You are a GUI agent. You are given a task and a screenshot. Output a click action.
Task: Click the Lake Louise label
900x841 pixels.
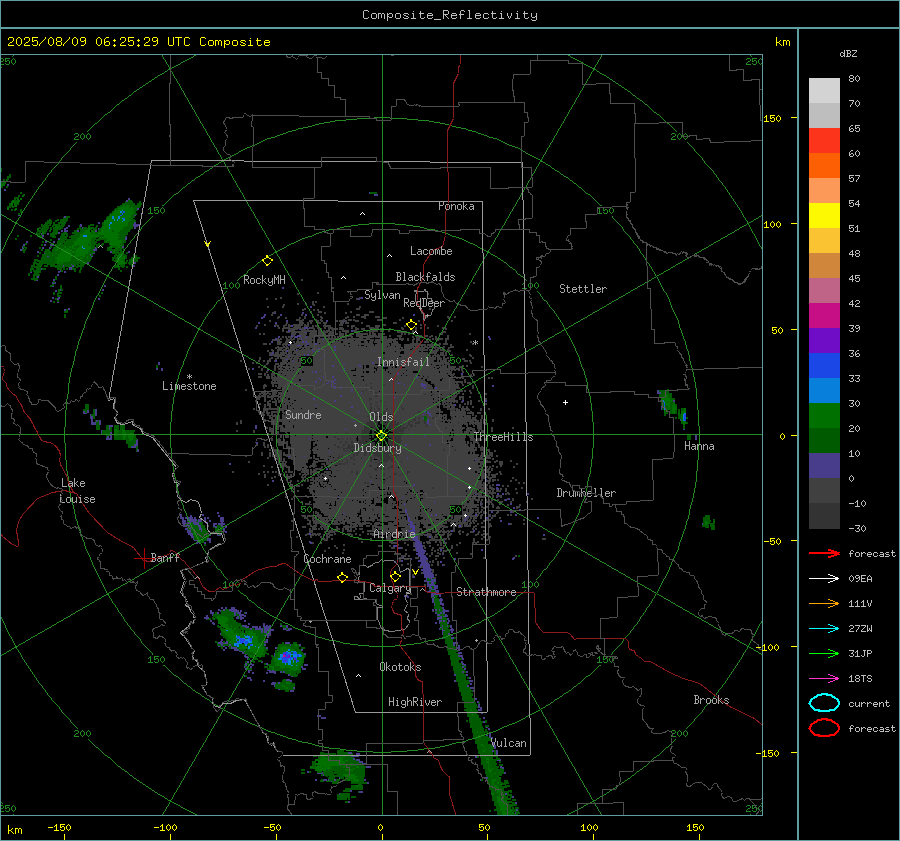(x=77, y=491)
